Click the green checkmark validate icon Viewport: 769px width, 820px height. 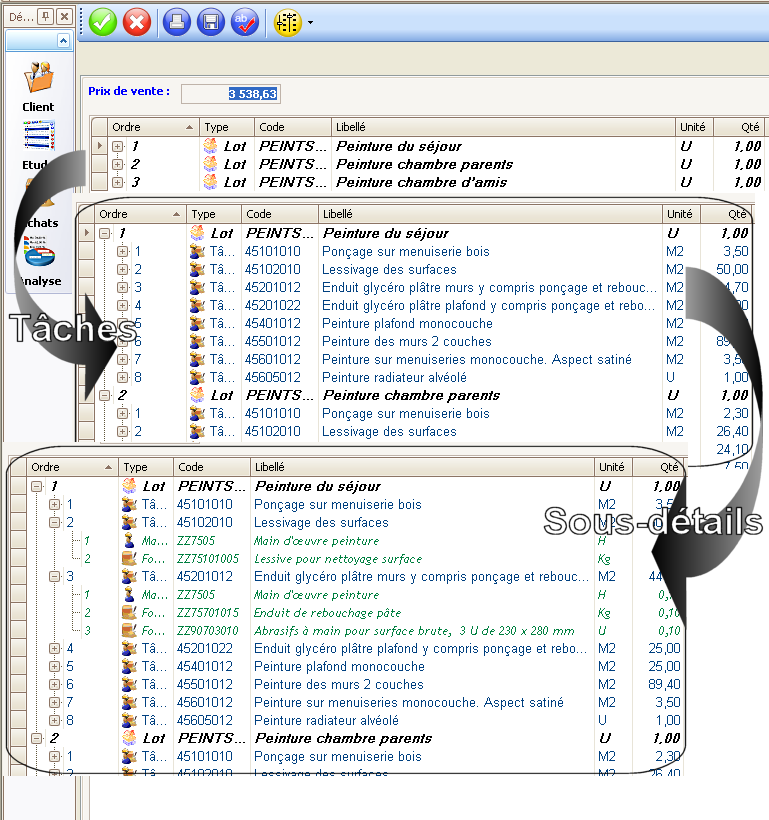(103, 22)
